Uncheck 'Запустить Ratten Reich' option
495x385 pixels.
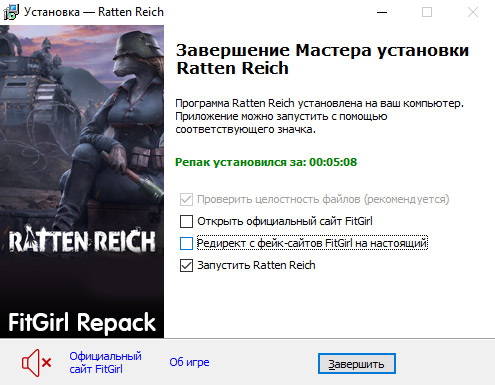(186, 266)
